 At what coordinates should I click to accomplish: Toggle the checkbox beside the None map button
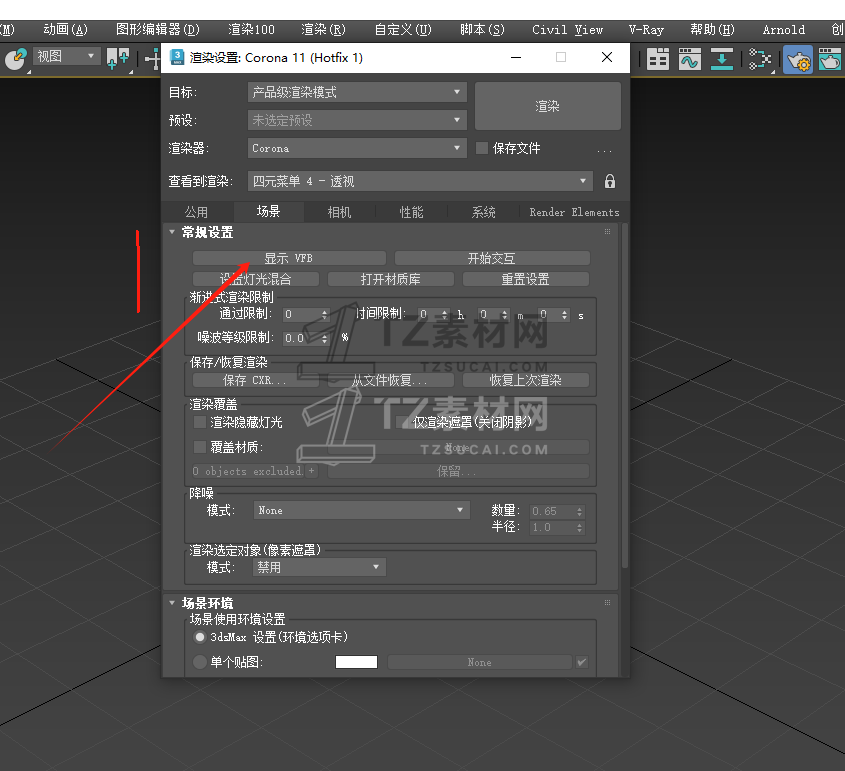click(x=582, y=662)
